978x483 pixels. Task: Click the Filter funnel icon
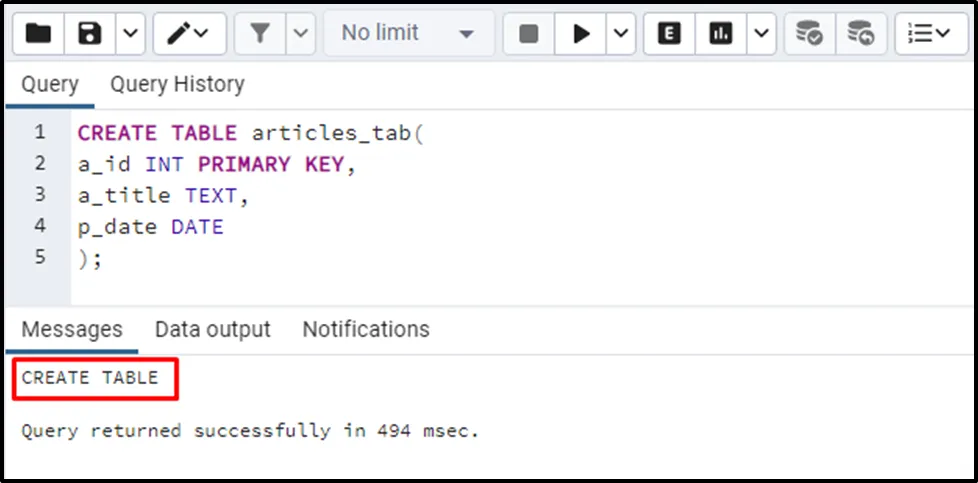click(x=260, y=34)
